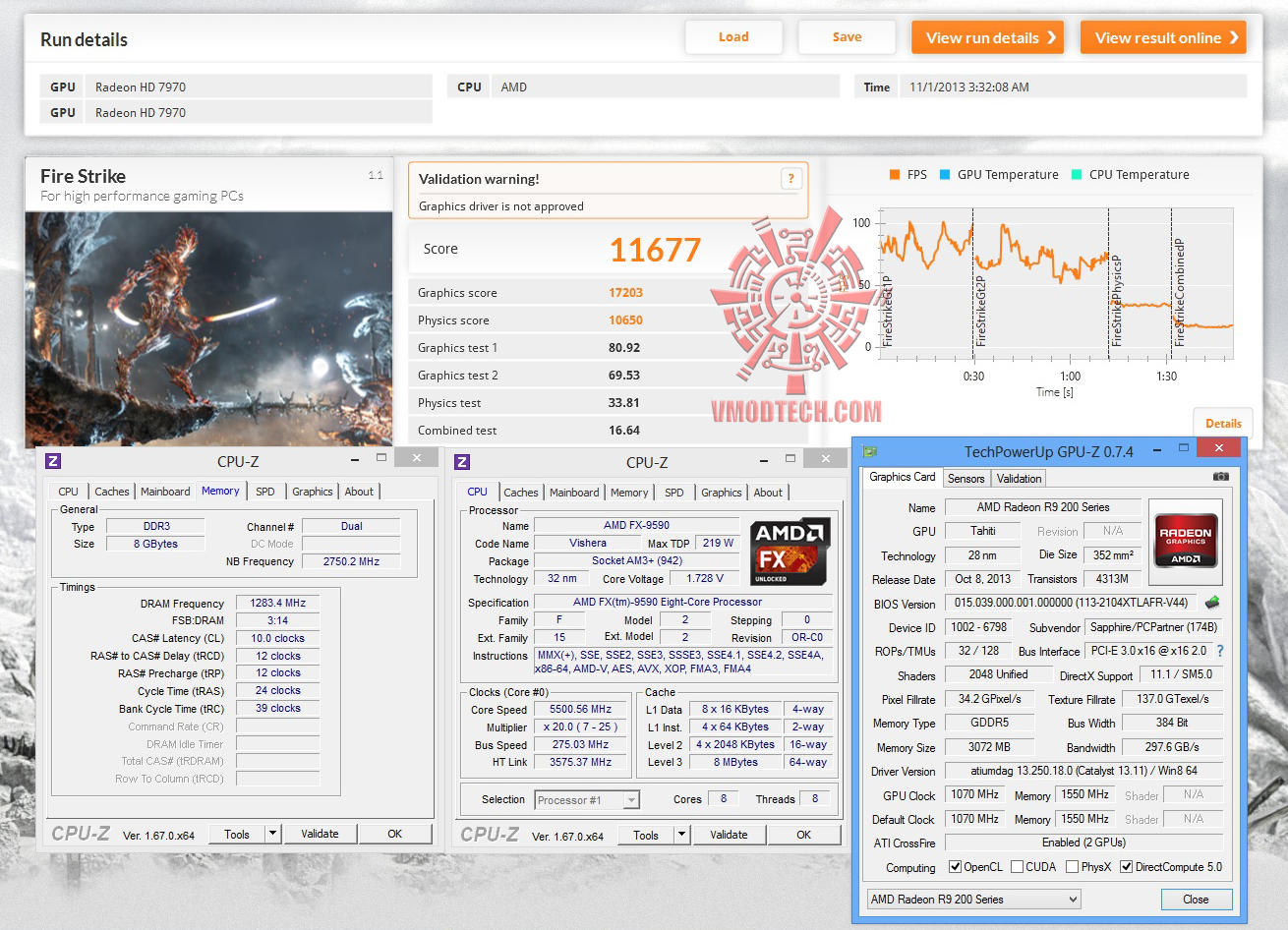Click the Load button in Run details

click(733, 37)
